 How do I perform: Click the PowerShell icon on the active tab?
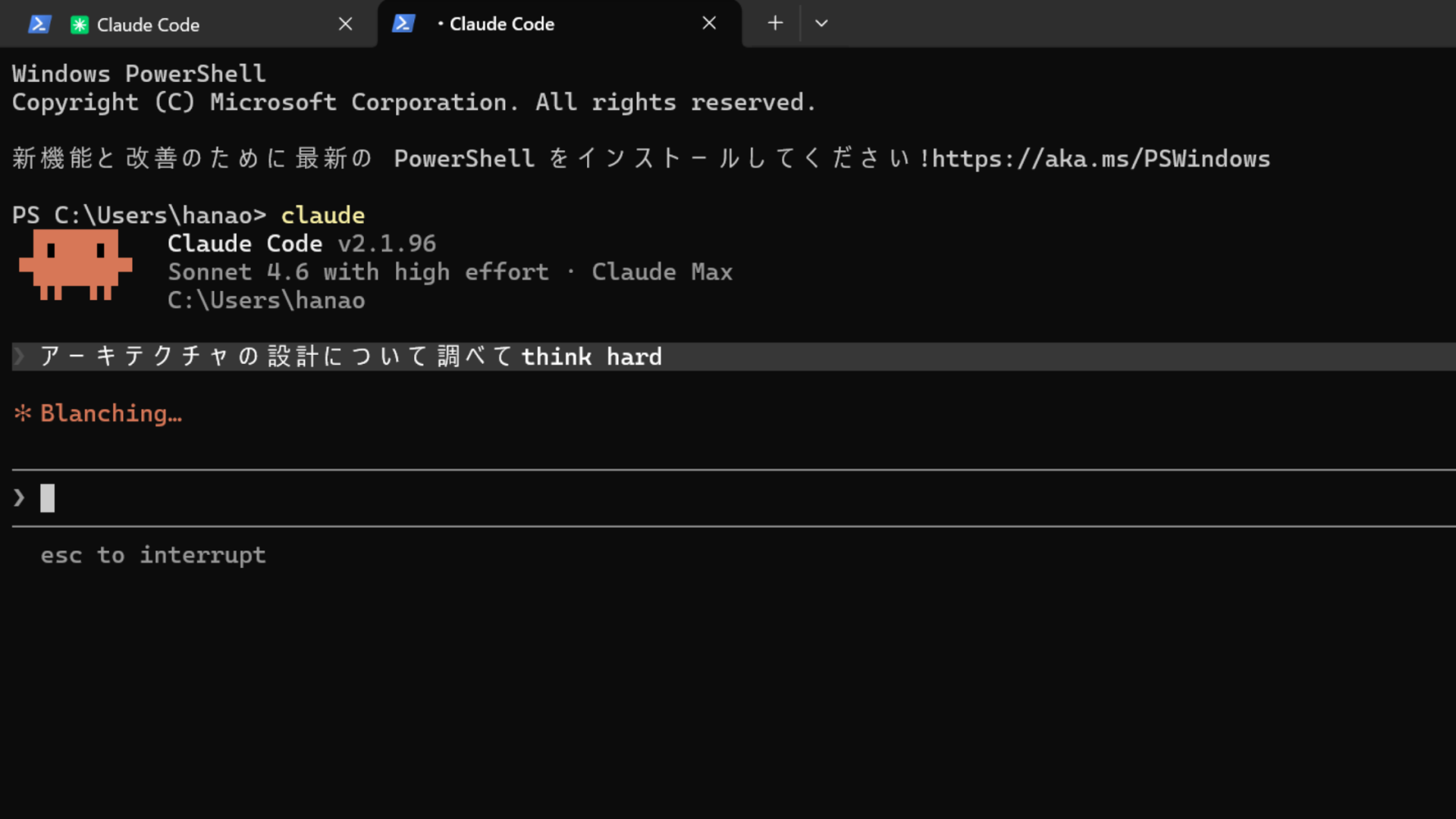point(404,24)
